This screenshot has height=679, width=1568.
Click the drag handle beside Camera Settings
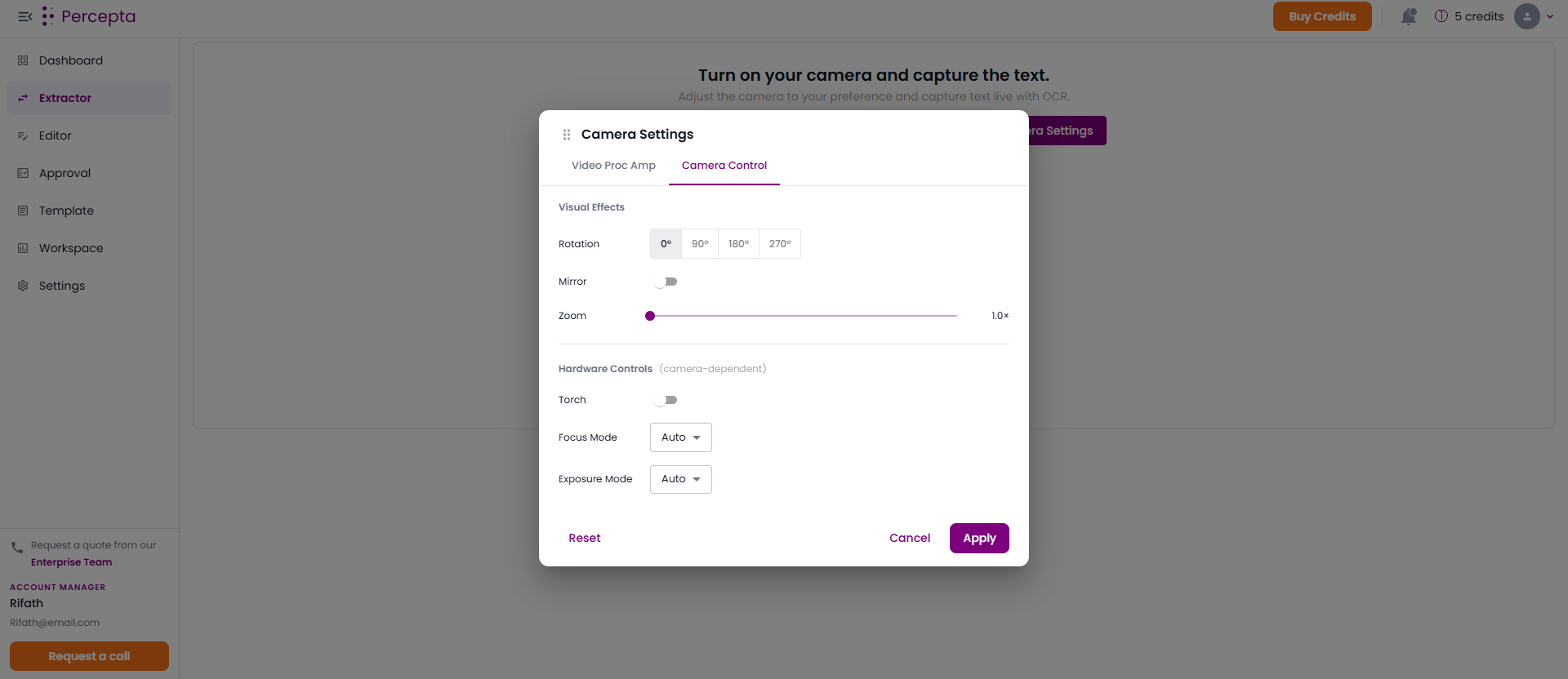point(567,135)
